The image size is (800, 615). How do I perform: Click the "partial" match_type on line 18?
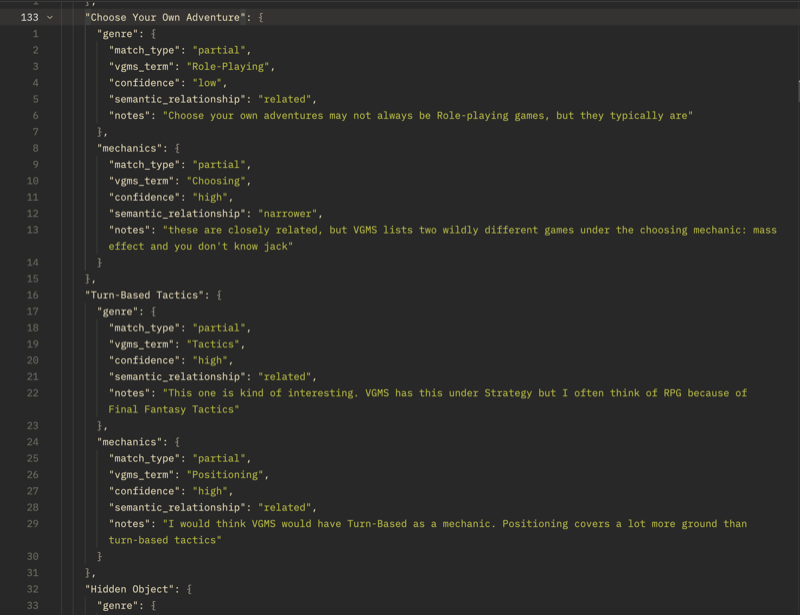(219, 328)
